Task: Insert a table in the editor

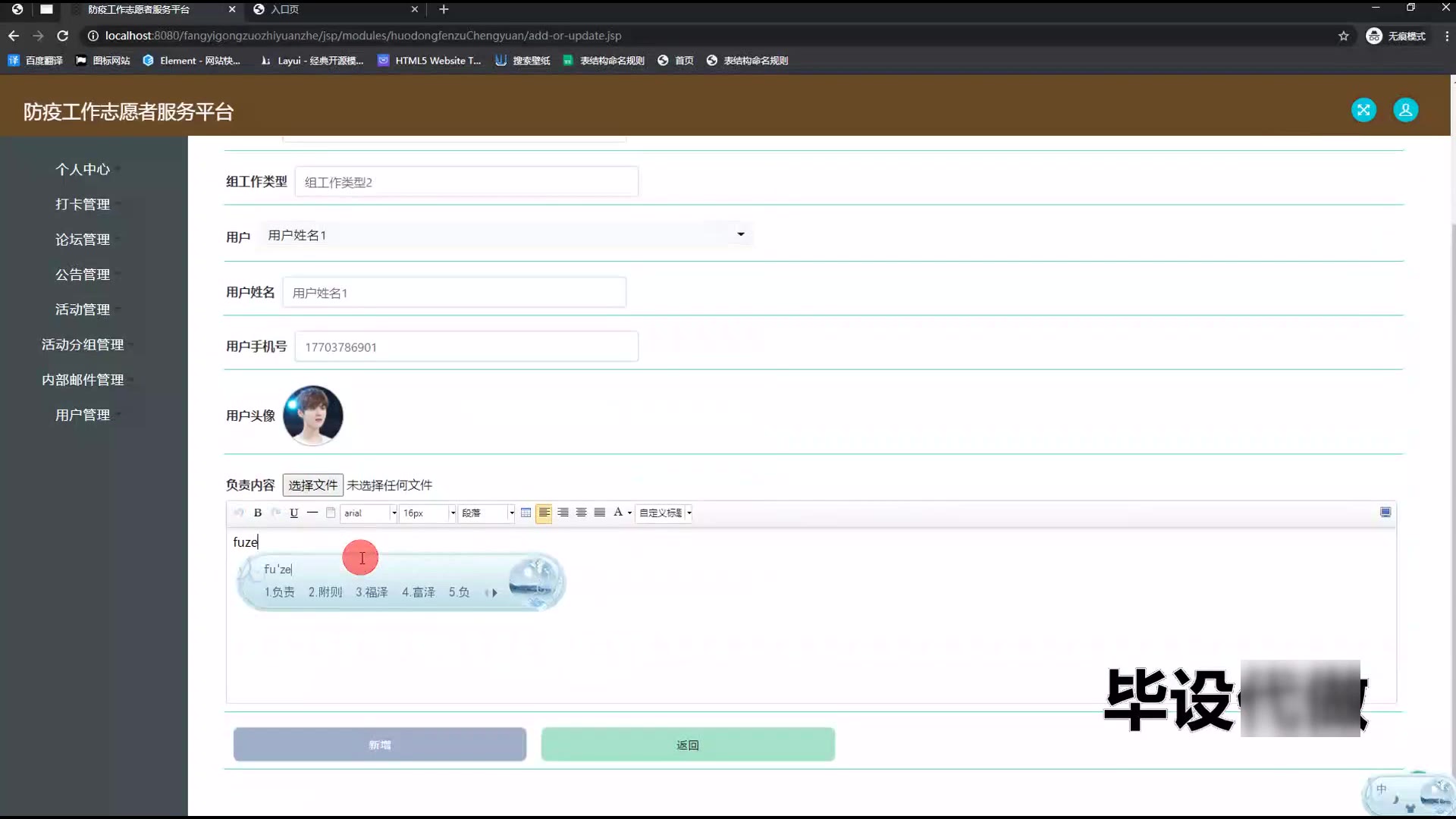Action: (526, 513)
